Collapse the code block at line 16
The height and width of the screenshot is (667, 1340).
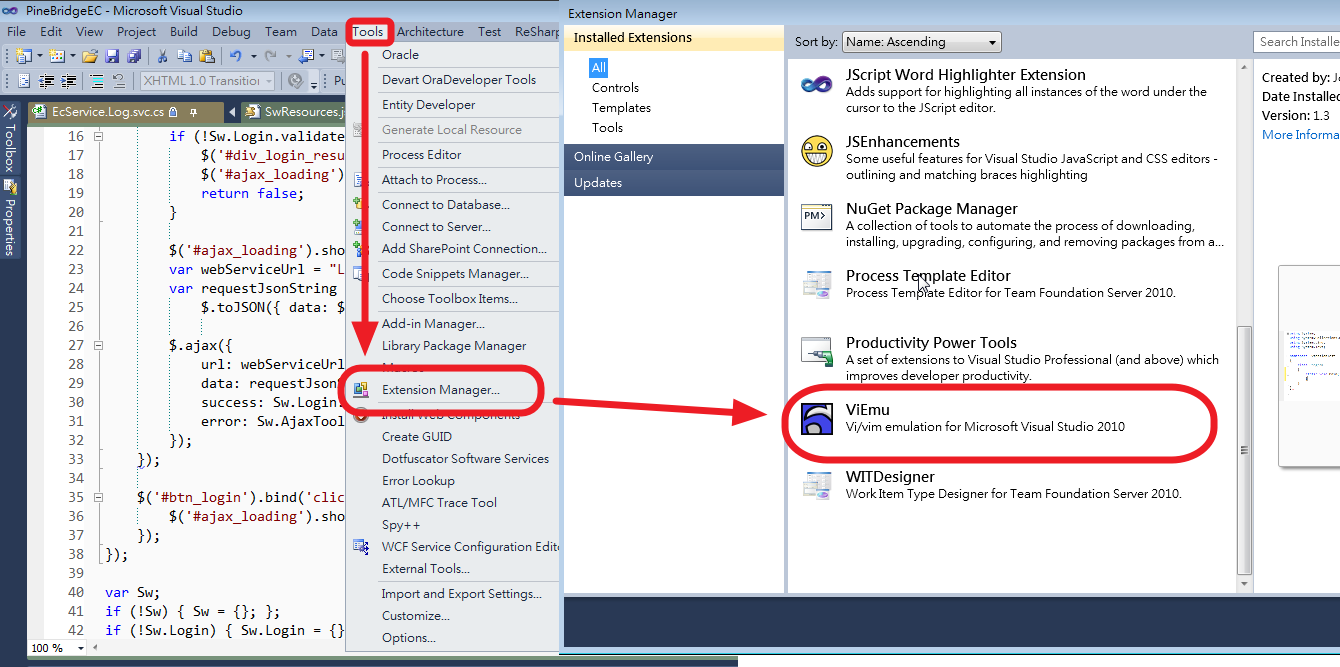point(98,136)
